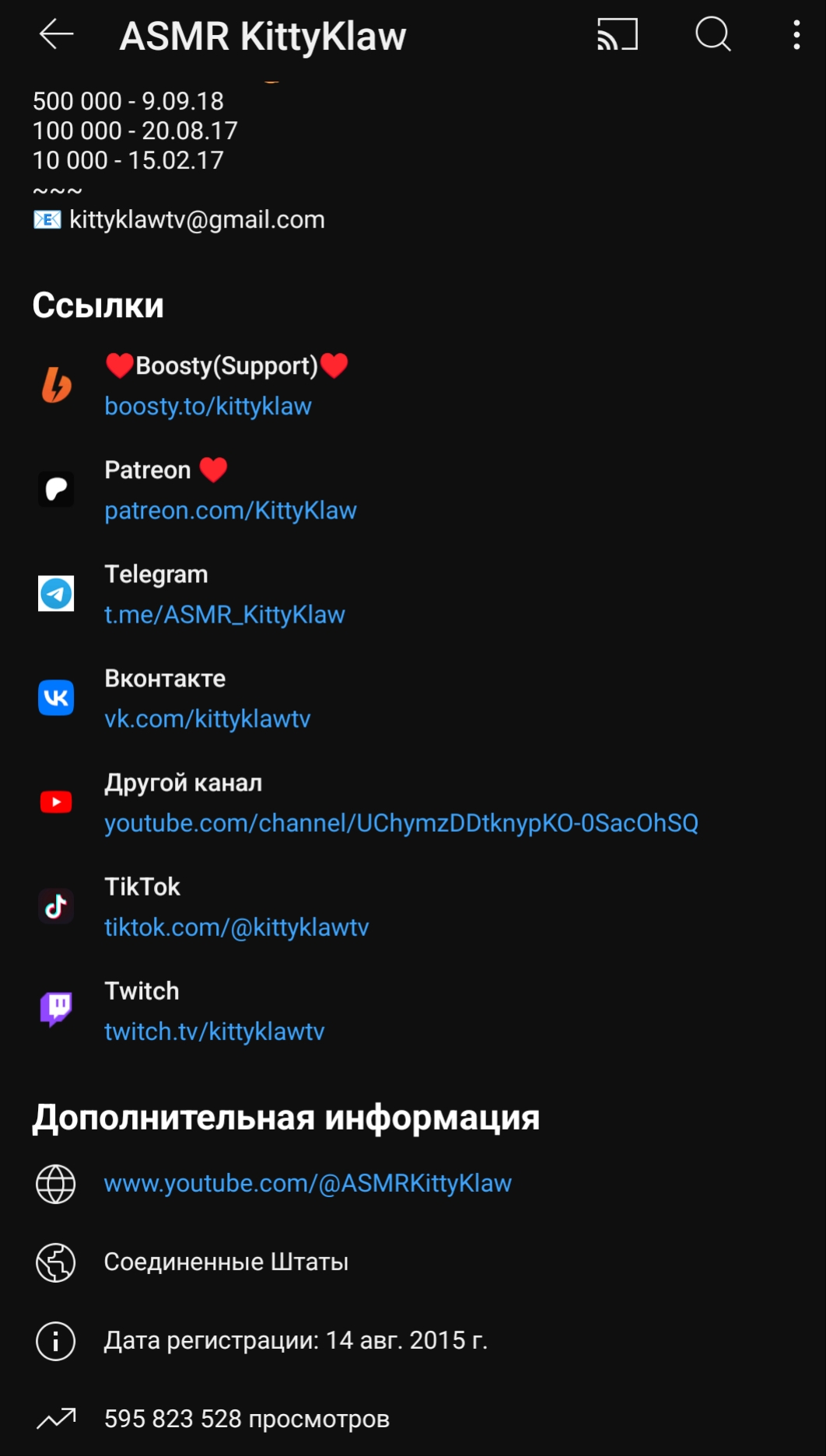
Task: Tap the TikTok note icon
Action: tap(56, 906)
